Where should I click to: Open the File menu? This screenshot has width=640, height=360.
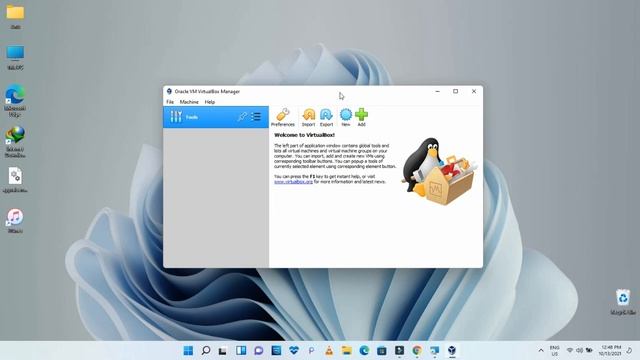(170, 102)
